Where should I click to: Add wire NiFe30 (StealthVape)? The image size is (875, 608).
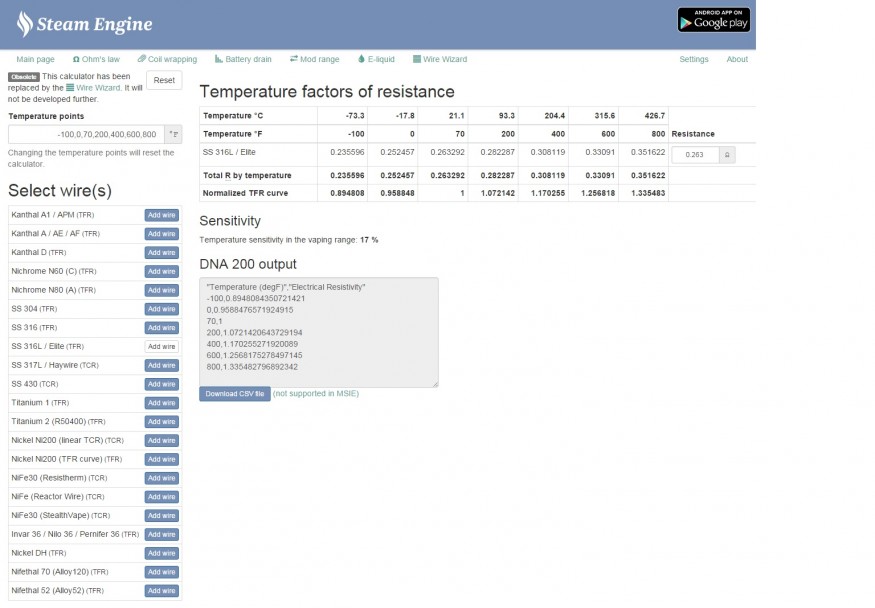click(x=162, y=516)
